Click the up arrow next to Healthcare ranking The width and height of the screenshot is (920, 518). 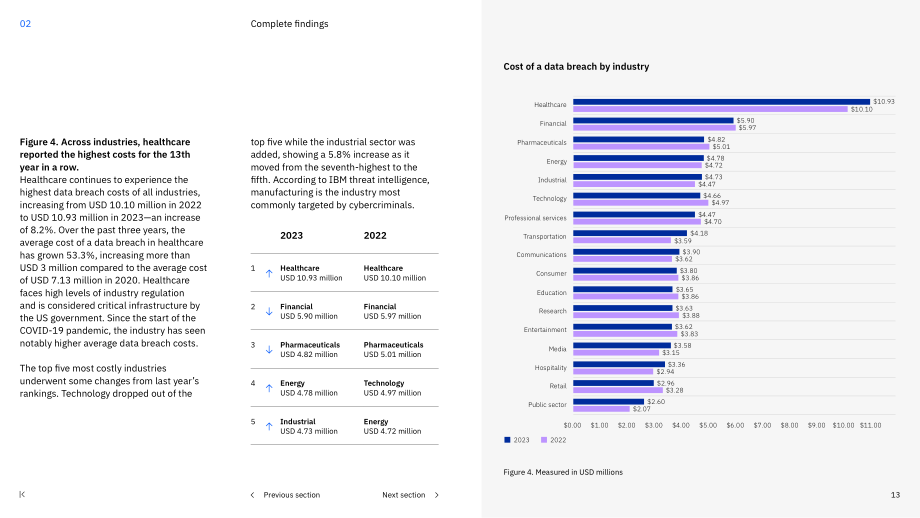pos(269,273)
